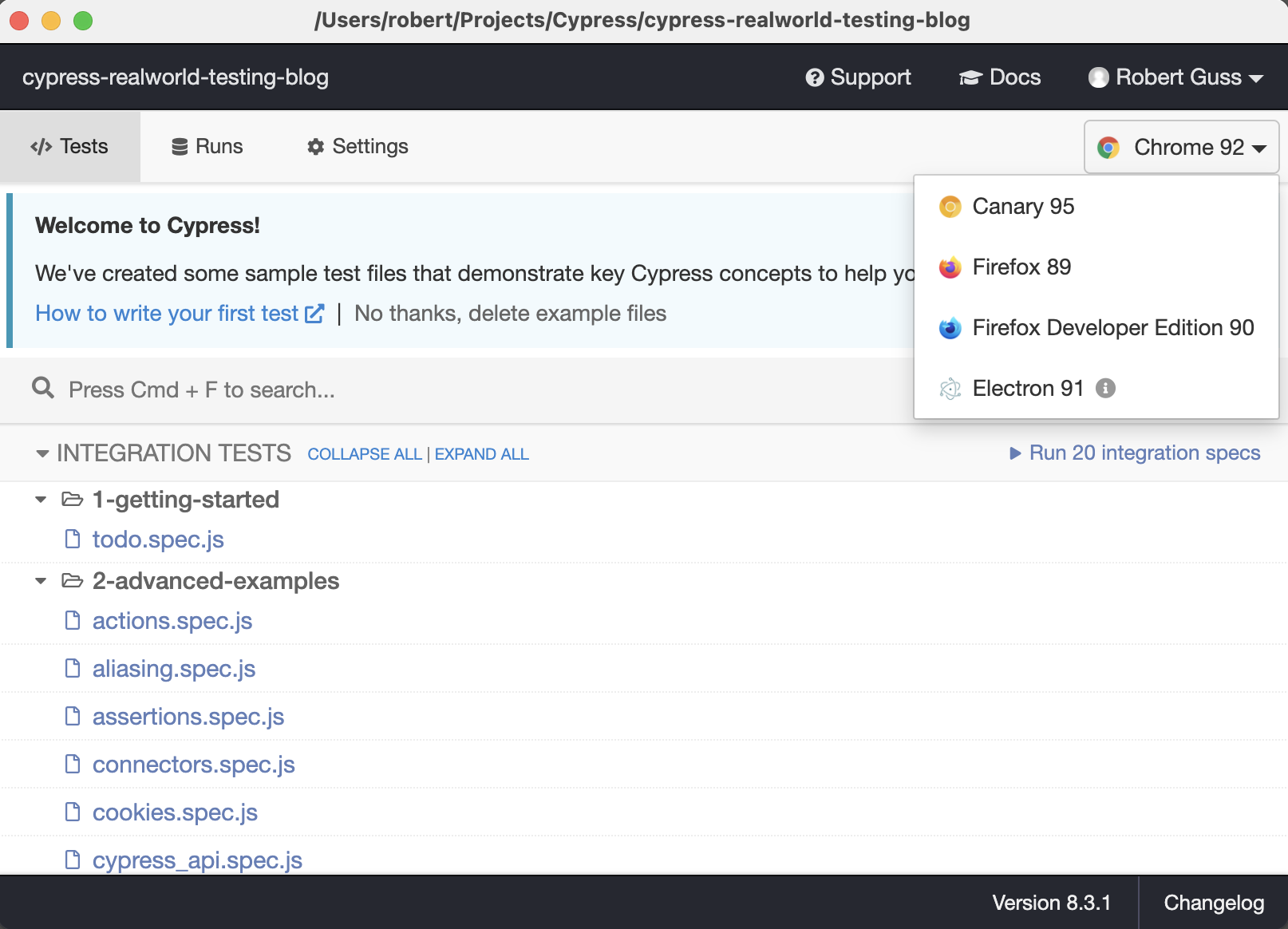
Task: Click the play icon for Run 20 integration specs
Action: [1015, 453]
